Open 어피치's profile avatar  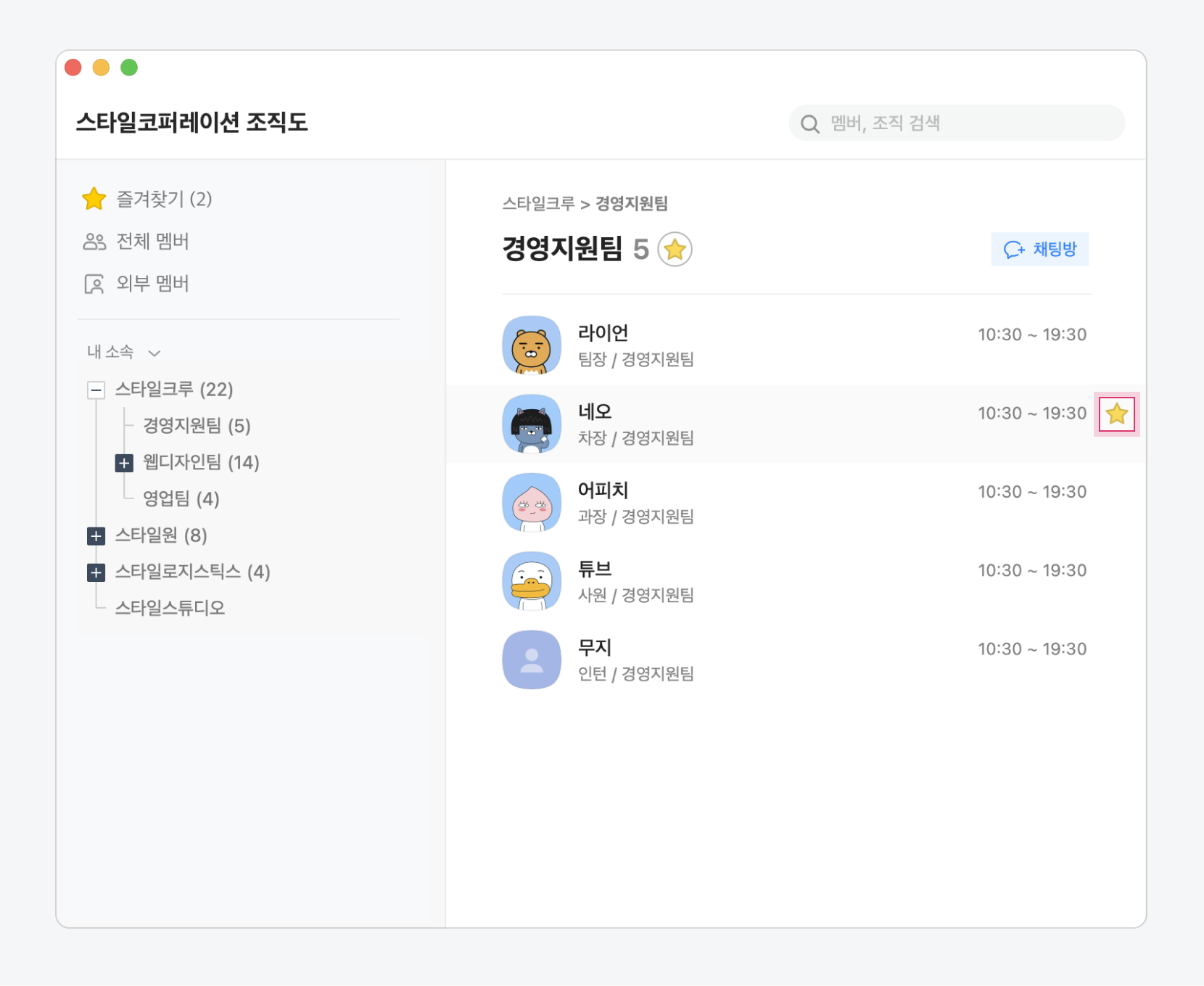[531, 502]
